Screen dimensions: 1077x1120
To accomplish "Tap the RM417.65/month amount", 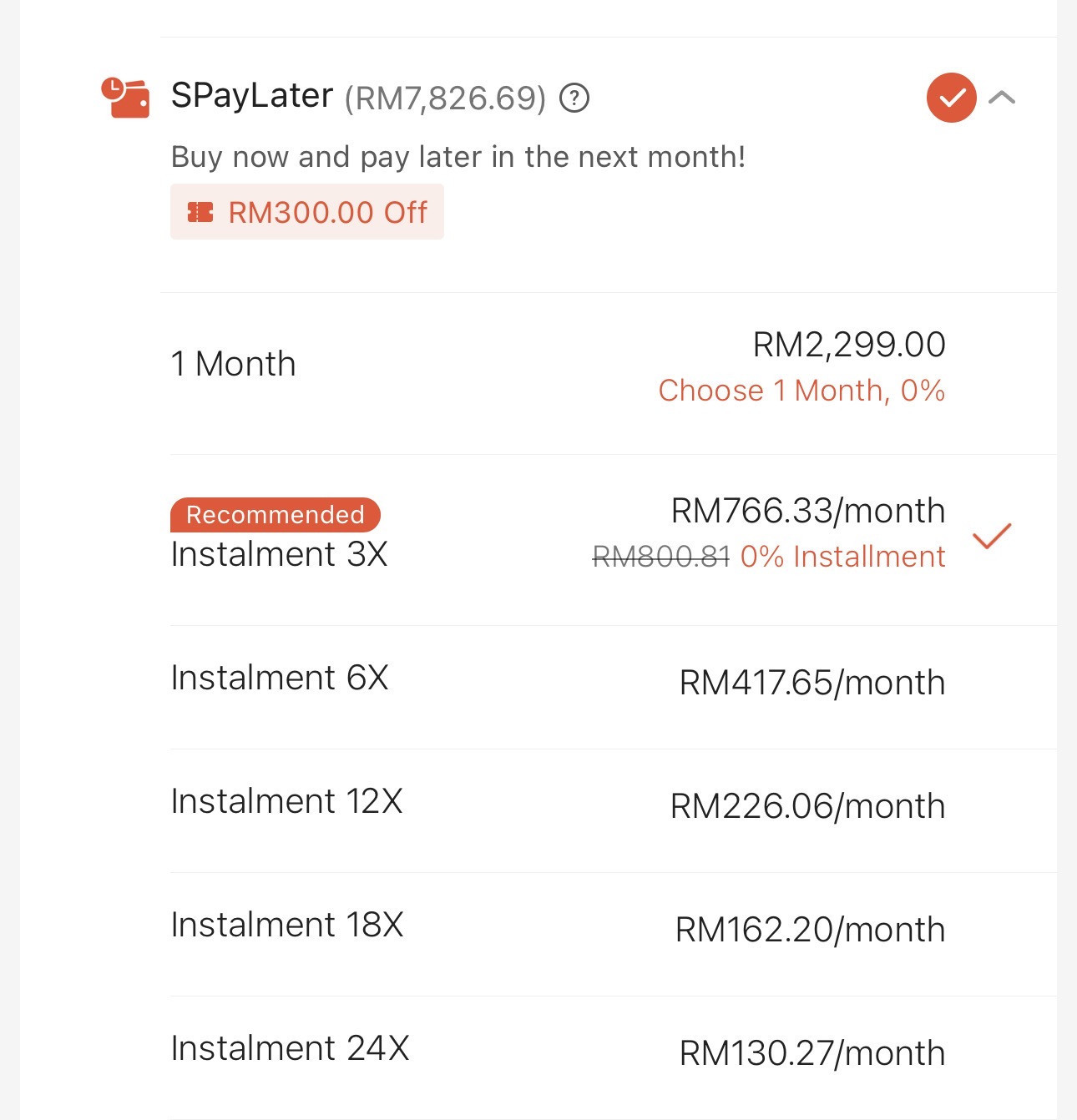I will 812,683.
